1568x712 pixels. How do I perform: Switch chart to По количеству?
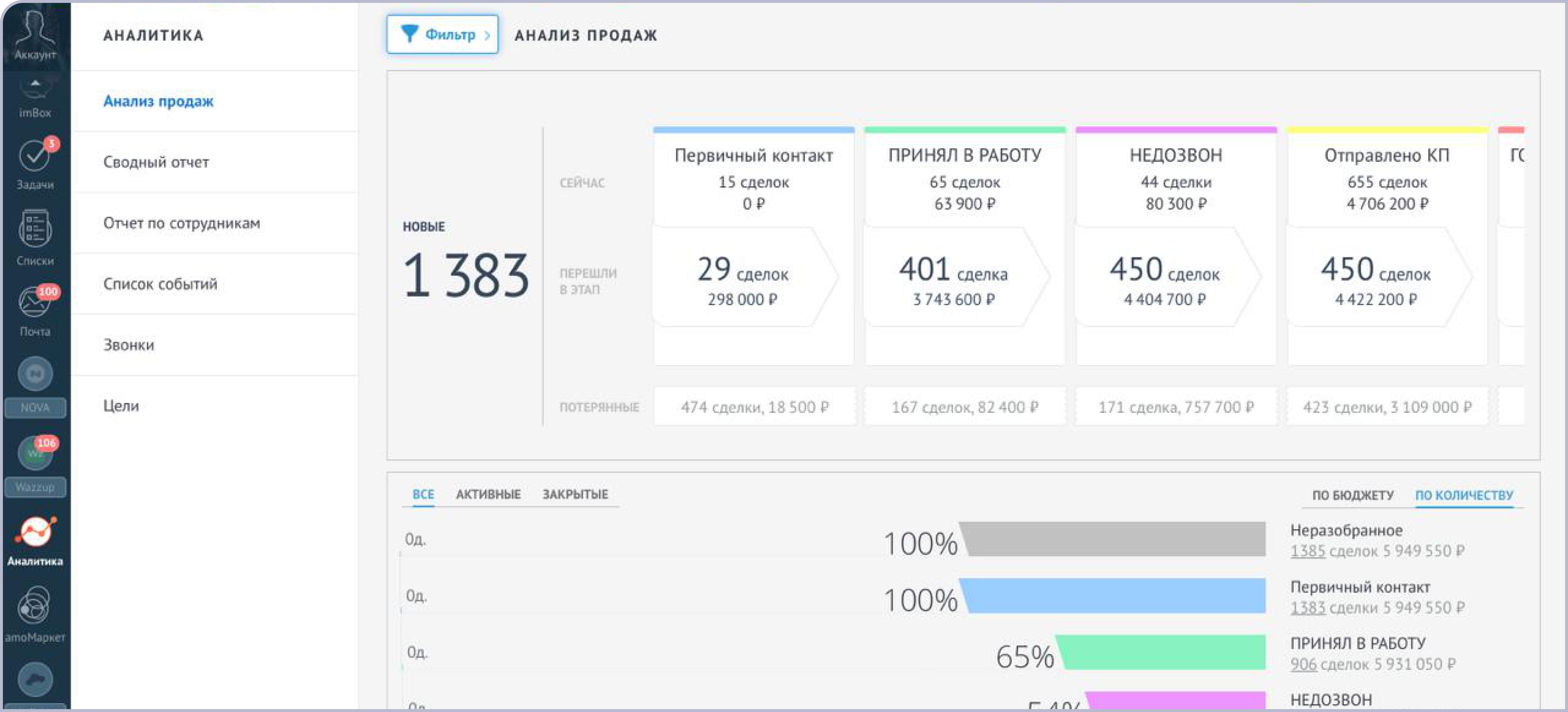[1464, 495]
